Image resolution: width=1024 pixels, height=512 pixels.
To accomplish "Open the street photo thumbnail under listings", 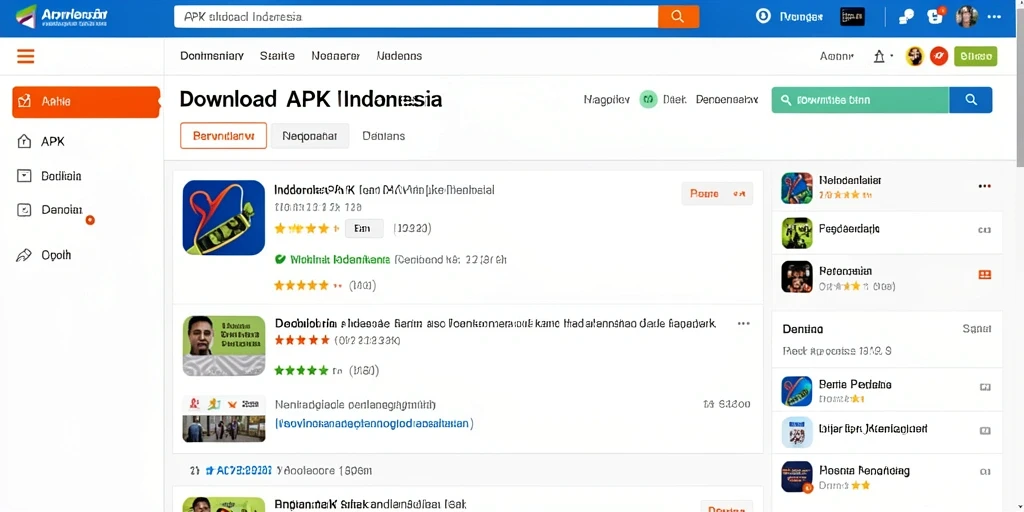I will (224, 428).
